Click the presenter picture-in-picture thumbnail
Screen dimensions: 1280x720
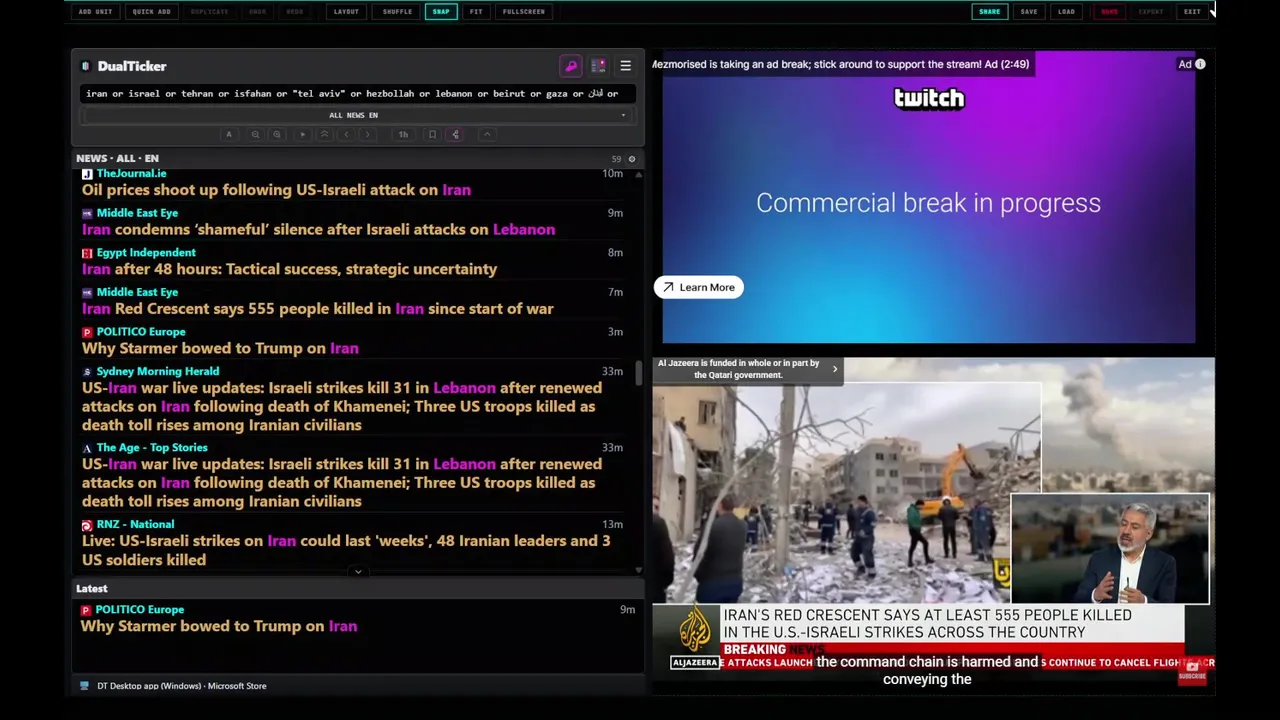click(1110, 549)
